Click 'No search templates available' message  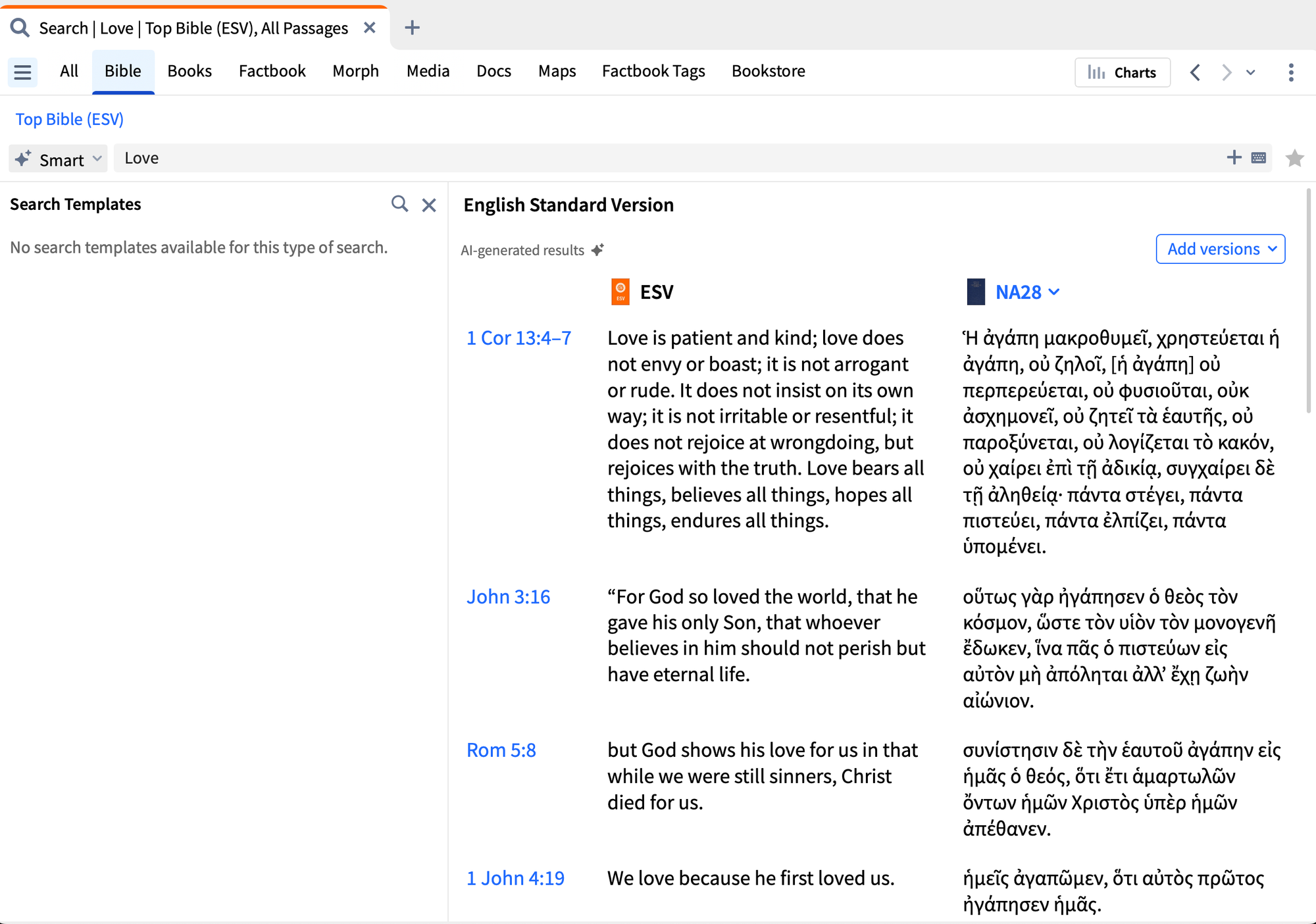coord(199,247)
